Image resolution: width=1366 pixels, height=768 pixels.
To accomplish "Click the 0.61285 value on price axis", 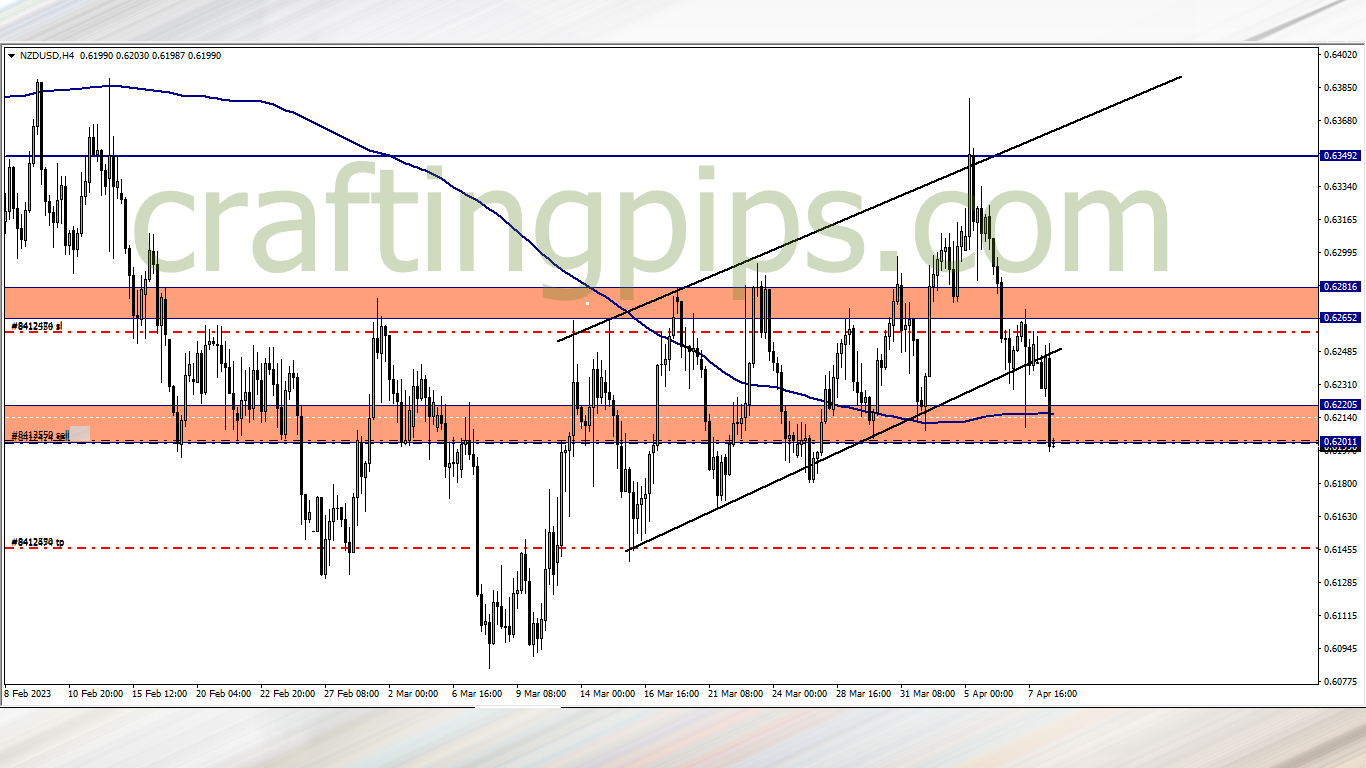I will 1340,583.
